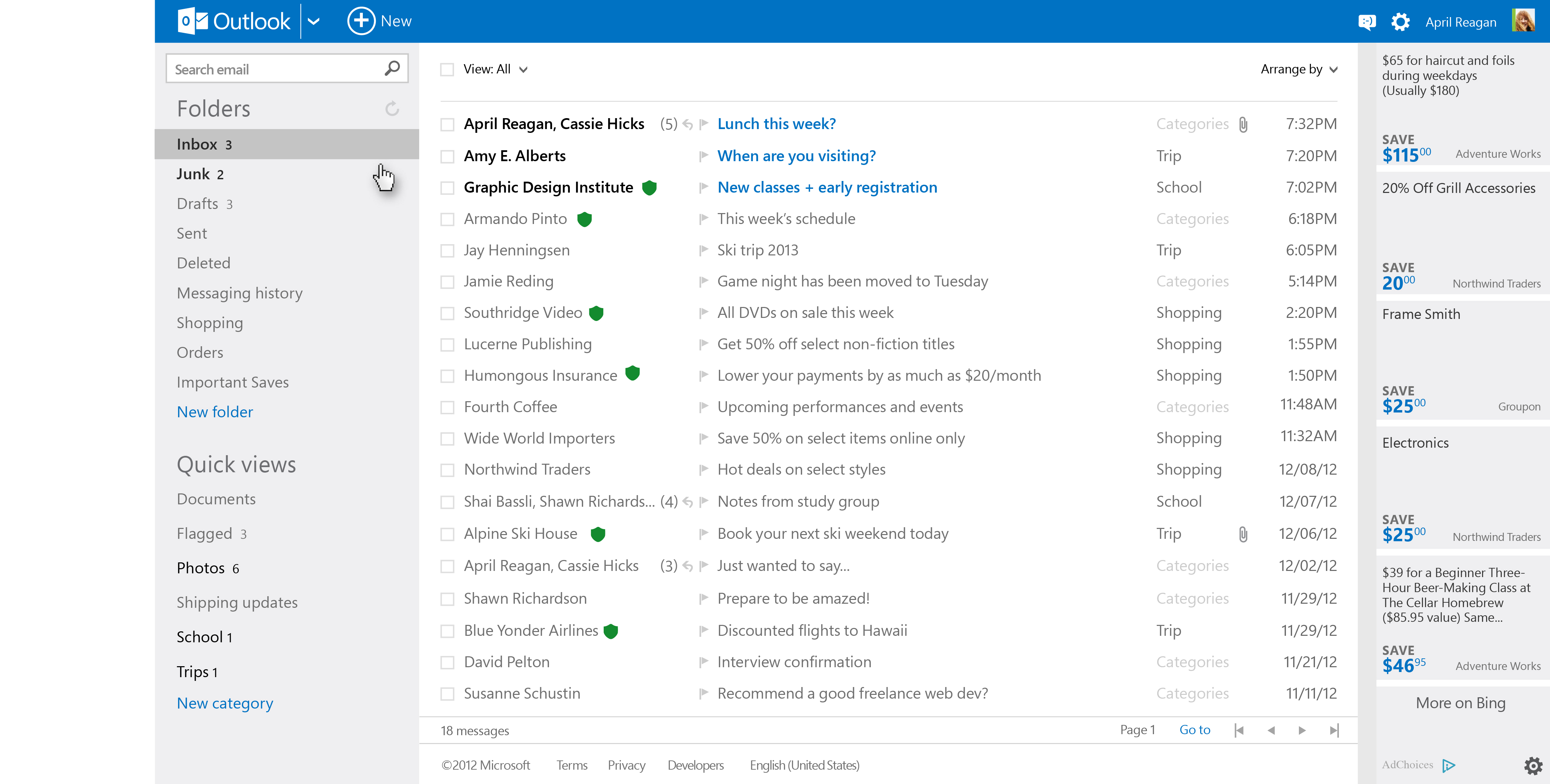1550x784 pixels.
Task: Refresh the Folders list
Action: click(391, 109)
